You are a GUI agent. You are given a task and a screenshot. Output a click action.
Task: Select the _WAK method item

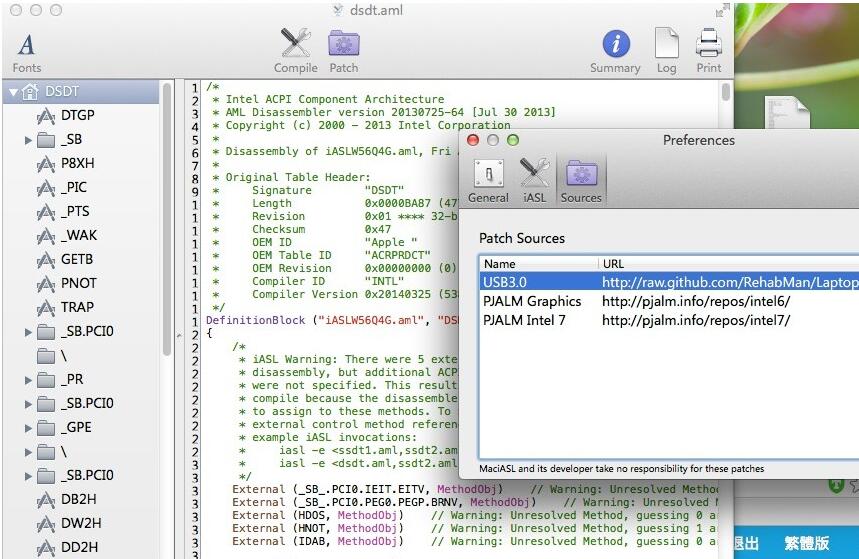click(77, 235)
